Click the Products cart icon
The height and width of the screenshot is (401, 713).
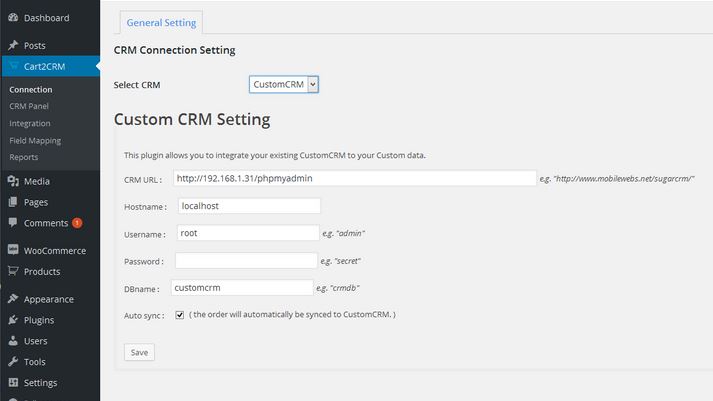13,271
